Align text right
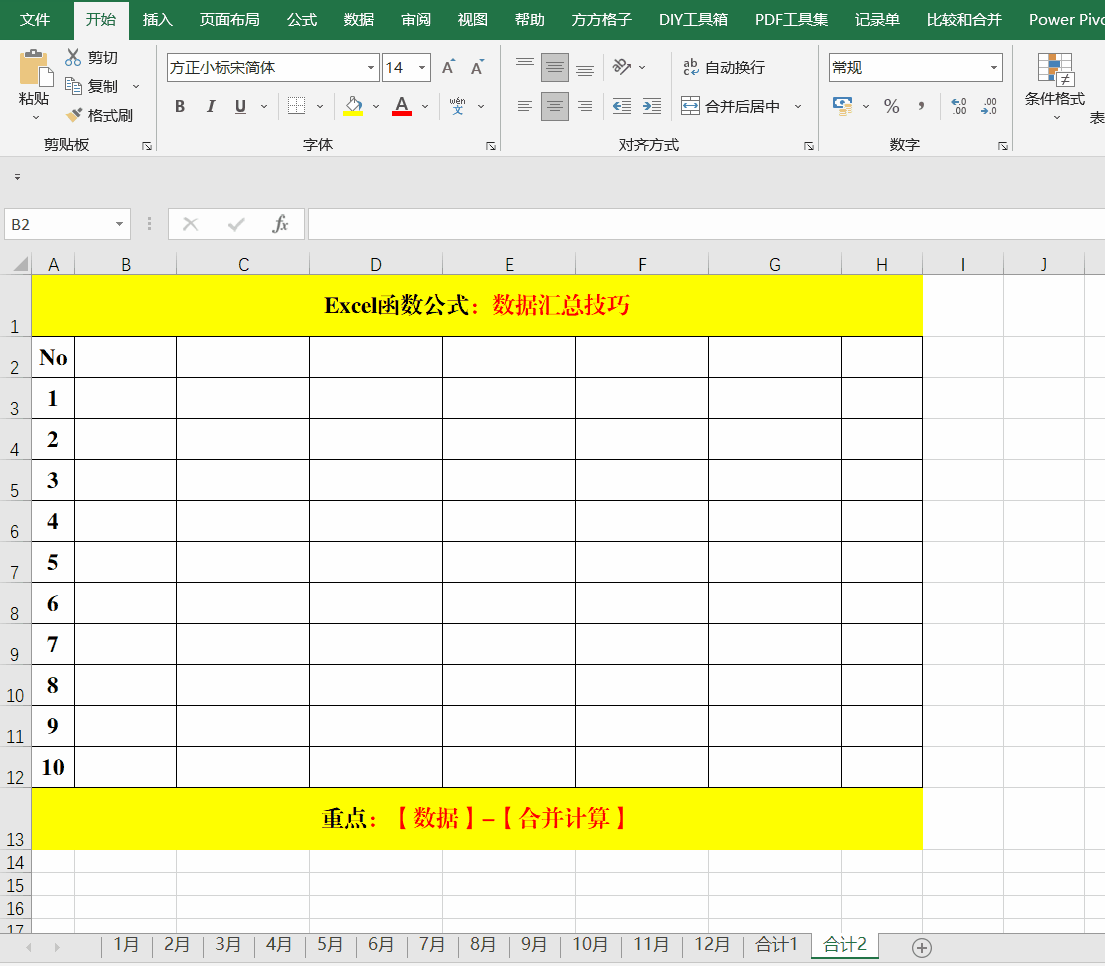 click(585, 106)
